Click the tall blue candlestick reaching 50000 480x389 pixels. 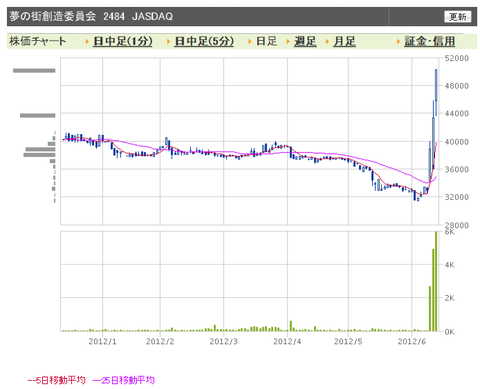[x=436, y=92]
